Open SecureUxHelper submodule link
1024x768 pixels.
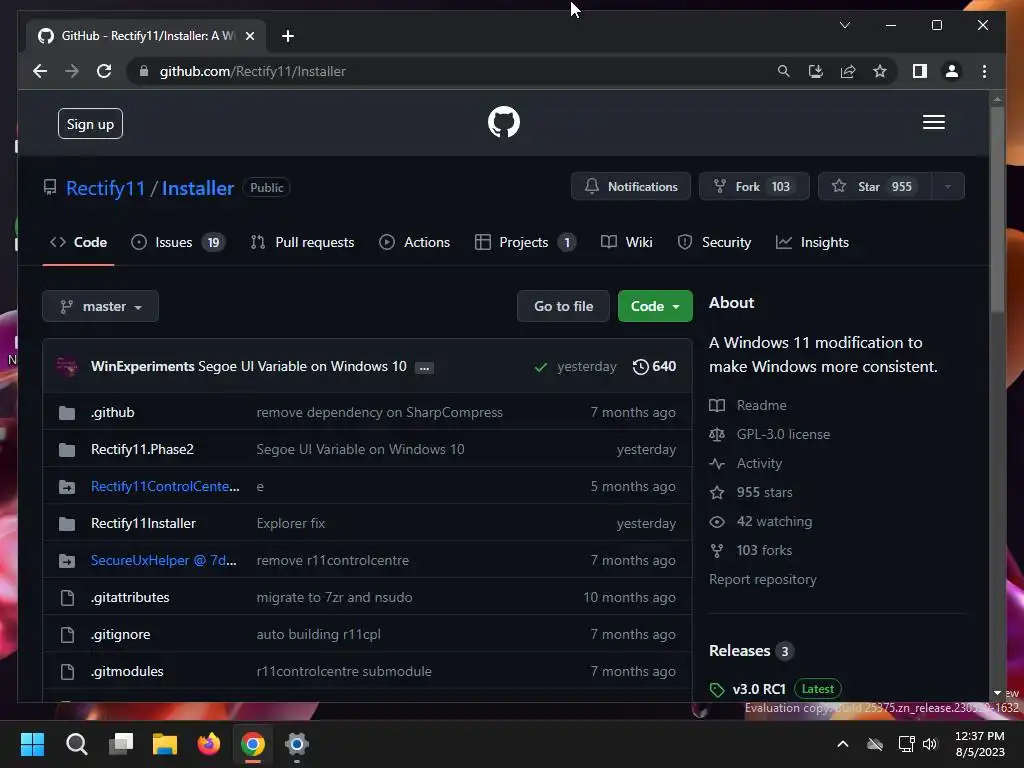pos(164,560)
